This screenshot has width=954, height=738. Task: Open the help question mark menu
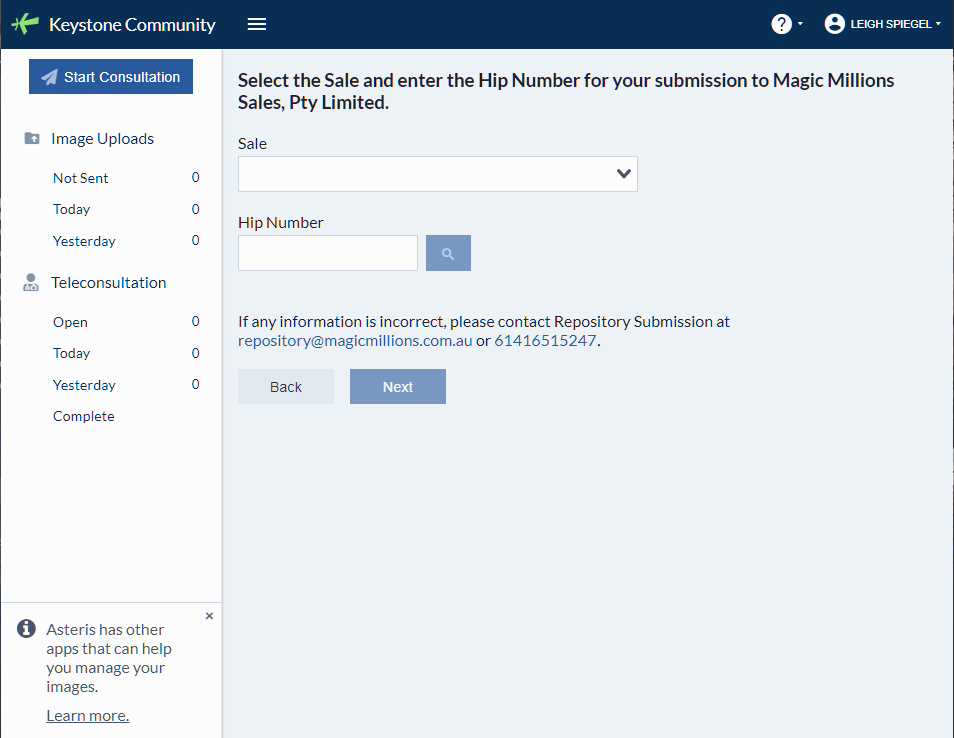(x=782, y=24)
